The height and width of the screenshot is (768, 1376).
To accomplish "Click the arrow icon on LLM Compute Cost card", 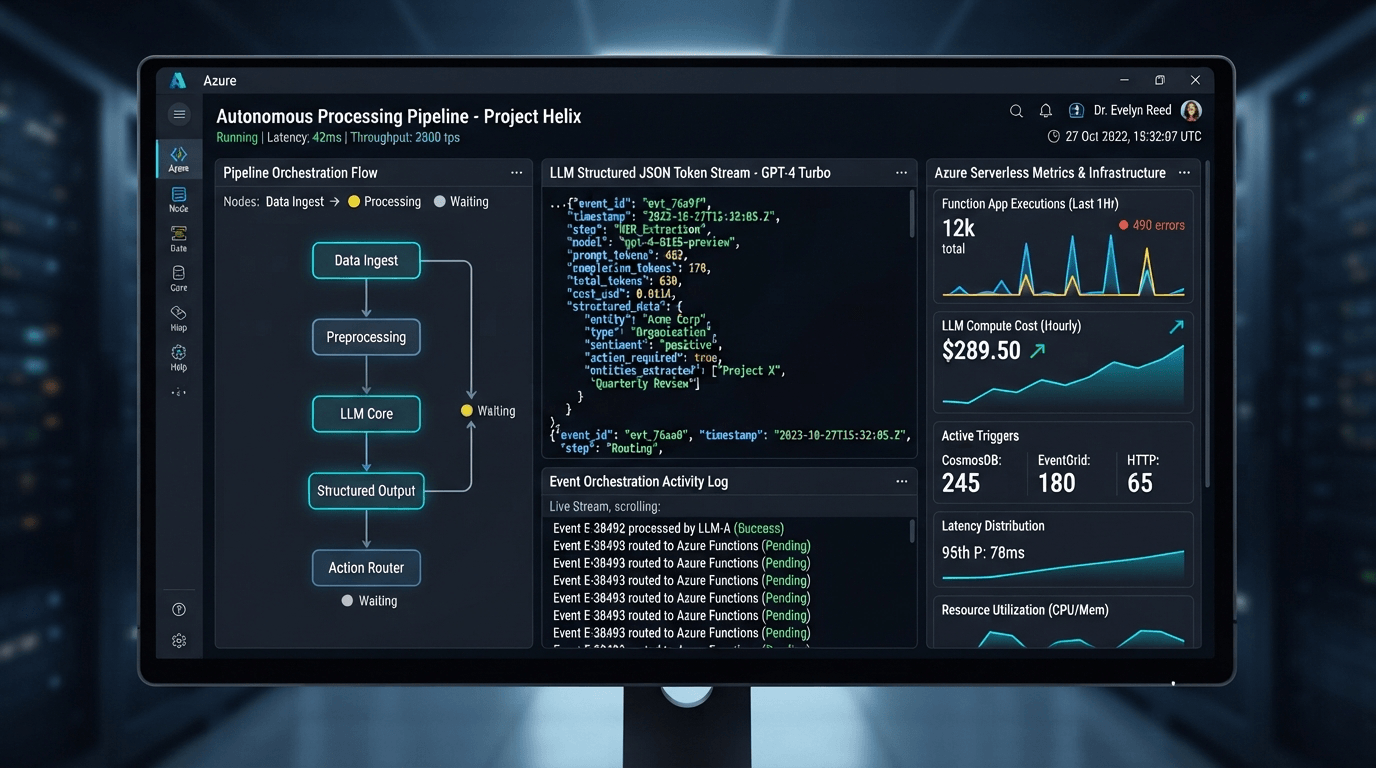I will coord(1176,327).
